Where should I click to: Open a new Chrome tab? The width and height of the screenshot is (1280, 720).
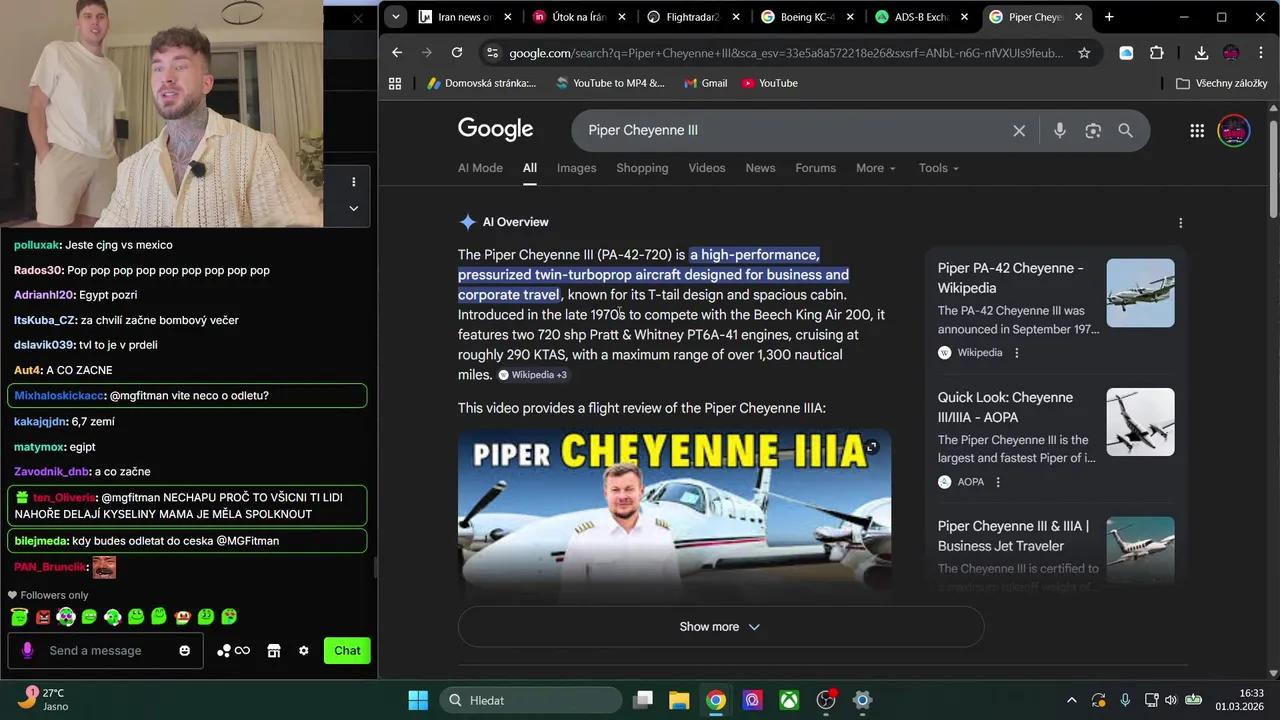[1109, 17]
